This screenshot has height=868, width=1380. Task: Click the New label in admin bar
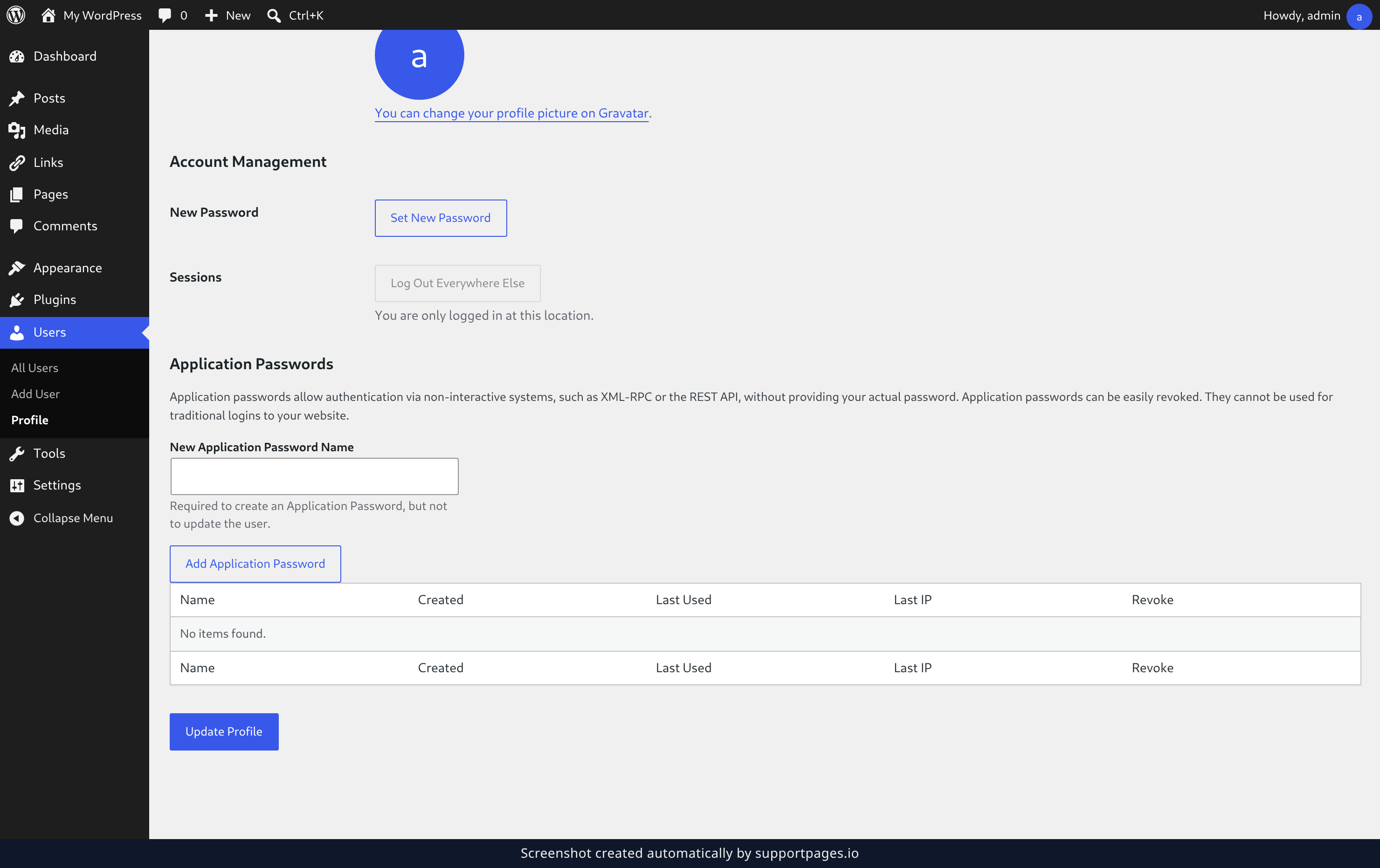point(238,15)
